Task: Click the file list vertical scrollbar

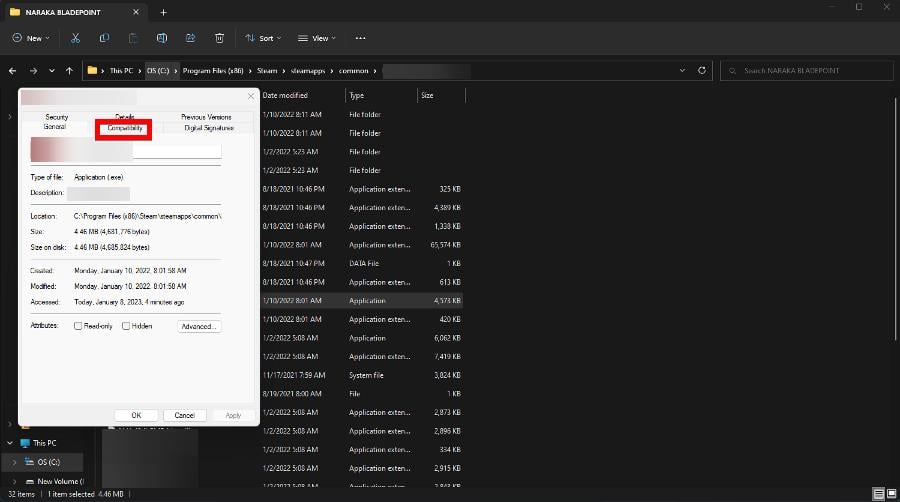Action: pyautogui.click(x=895, y=218)
